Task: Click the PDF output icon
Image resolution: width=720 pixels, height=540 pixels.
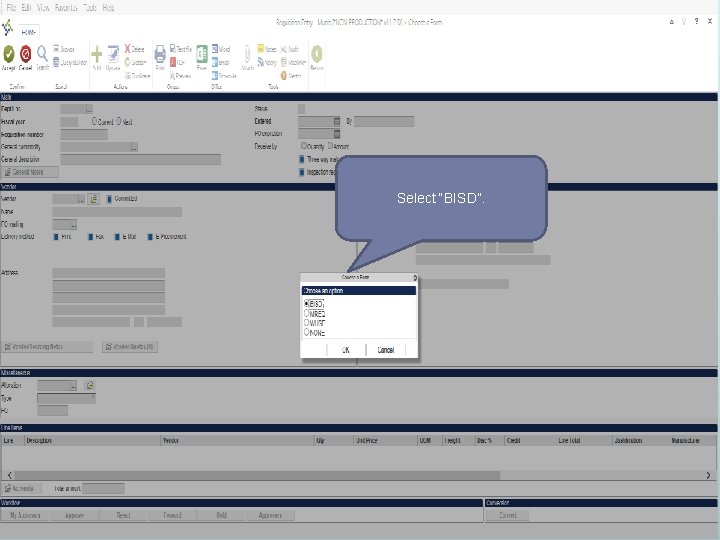Action: pos(173,62)
